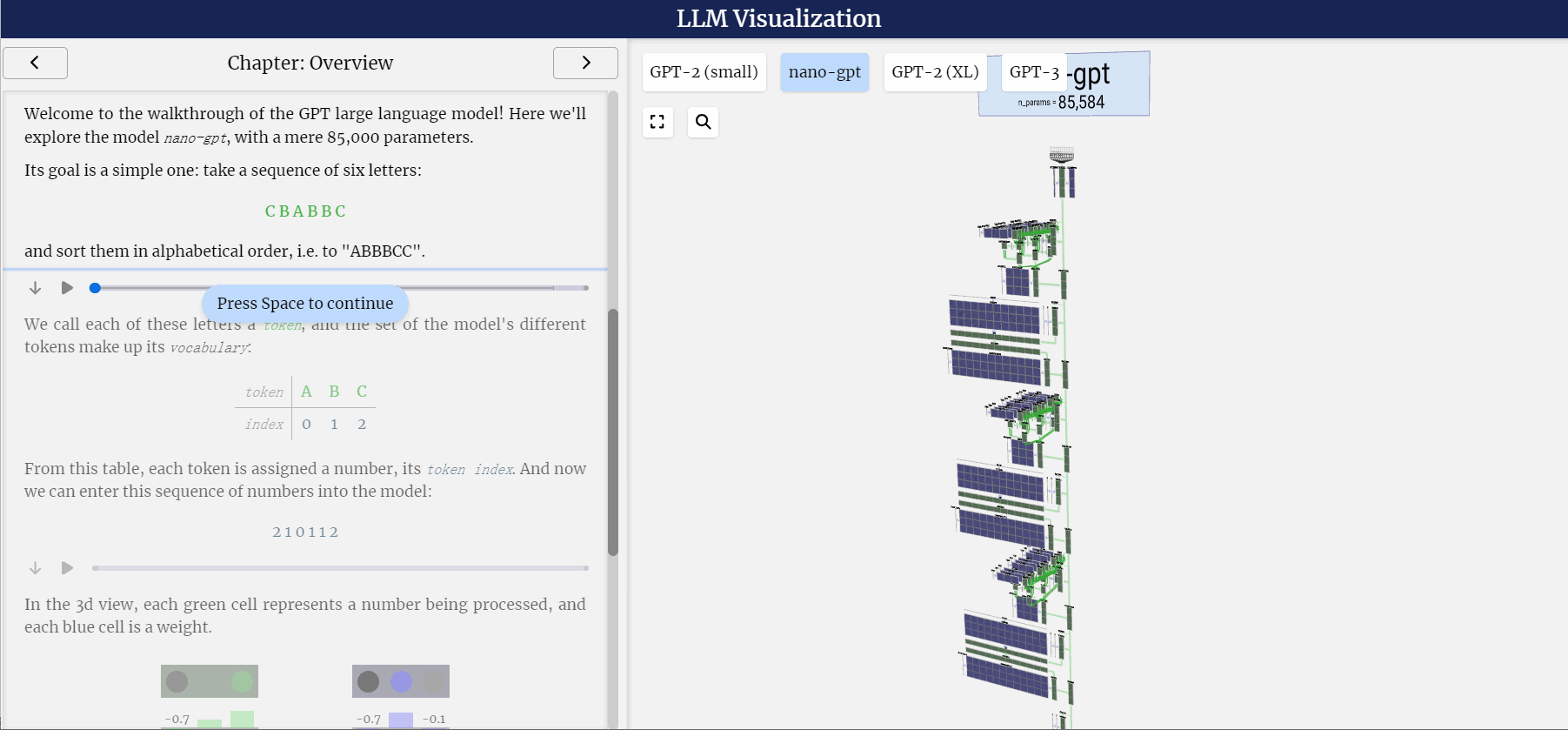This screenshot has height=730, width=1568.
Task: Click the green cell example thumbnail
Action: 210,681
